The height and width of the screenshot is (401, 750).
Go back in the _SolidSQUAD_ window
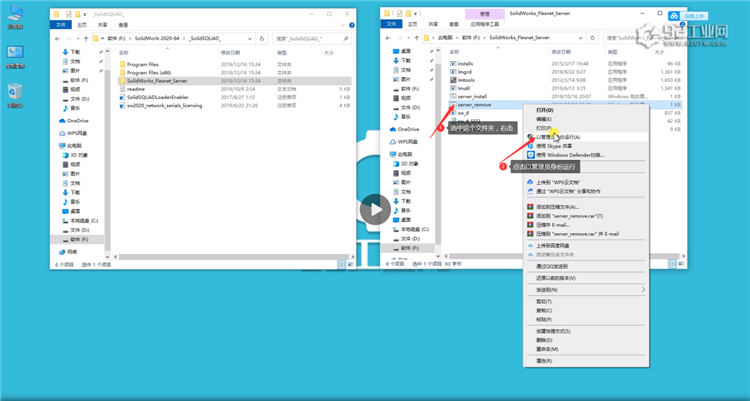pyautogui.click(x=57, y=38)
